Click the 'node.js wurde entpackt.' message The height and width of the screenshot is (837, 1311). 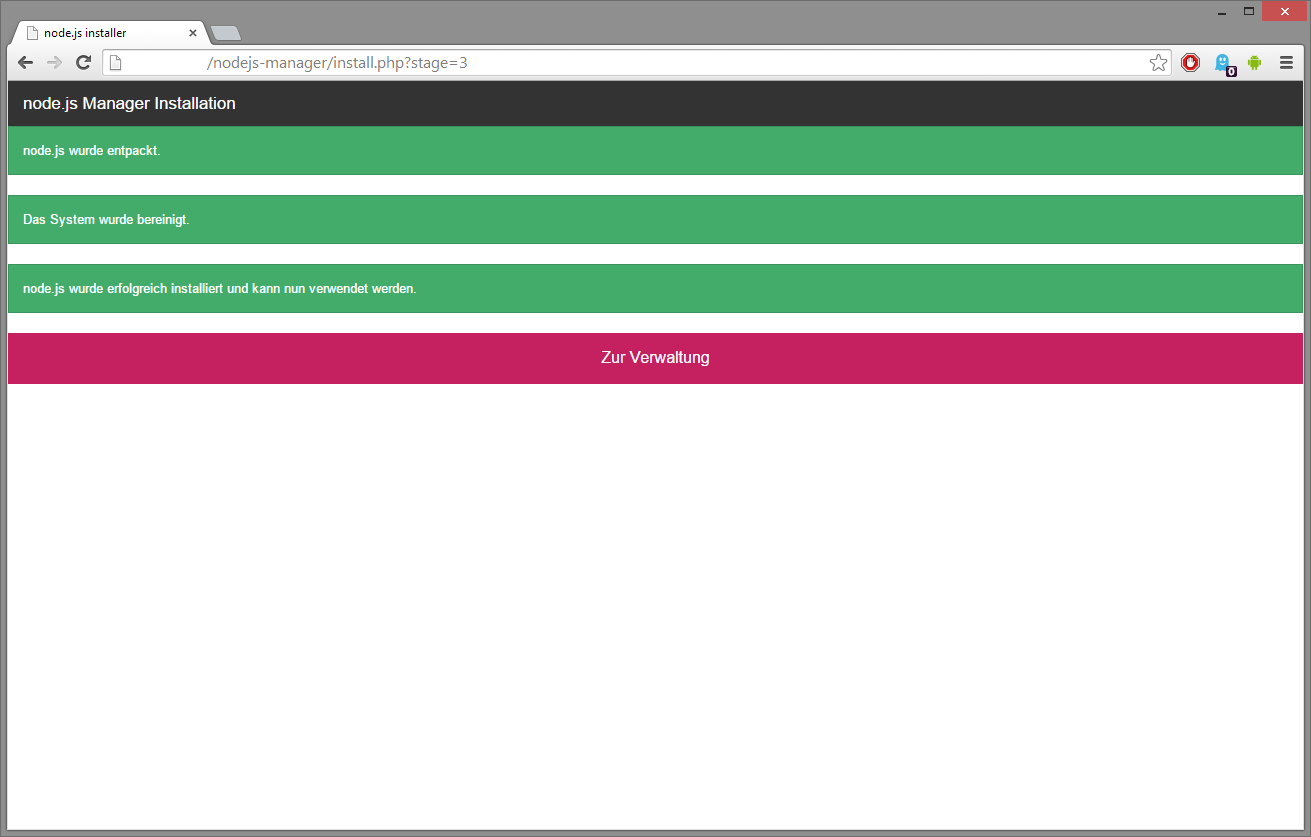click(x=655, y=151)
